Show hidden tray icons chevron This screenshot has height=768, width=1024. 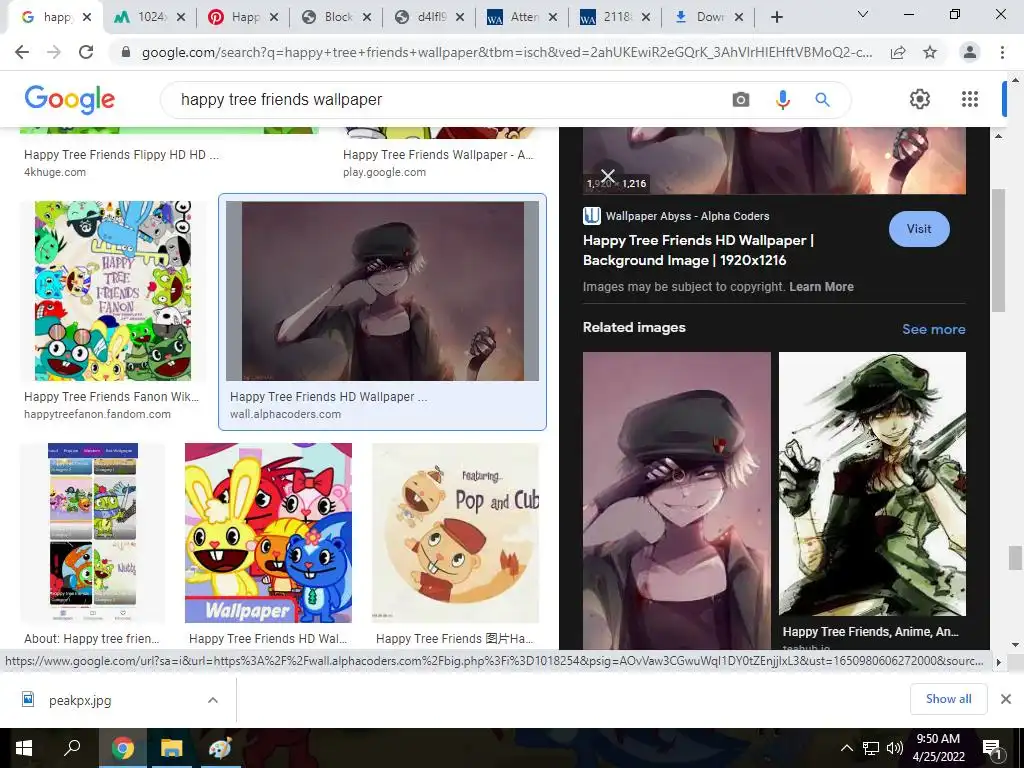tap(846, 748)
